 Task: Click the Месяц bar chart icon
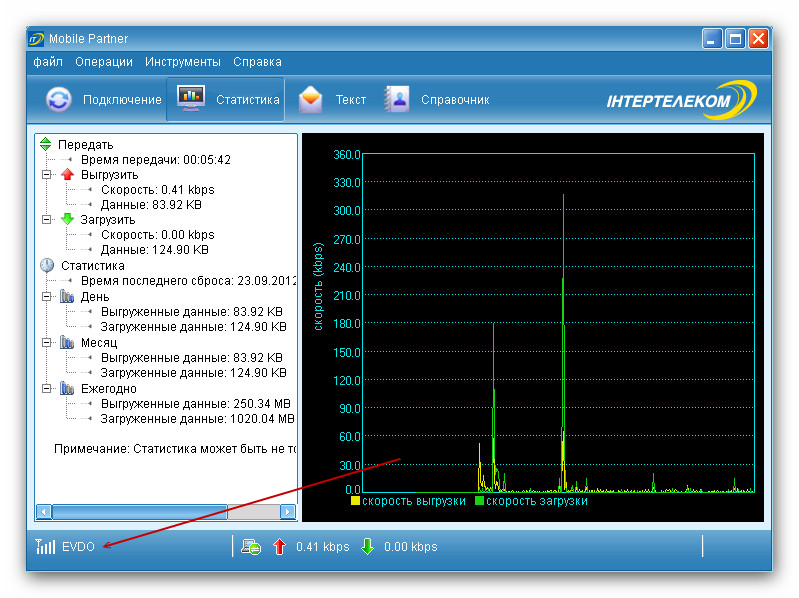click(67, 342)
